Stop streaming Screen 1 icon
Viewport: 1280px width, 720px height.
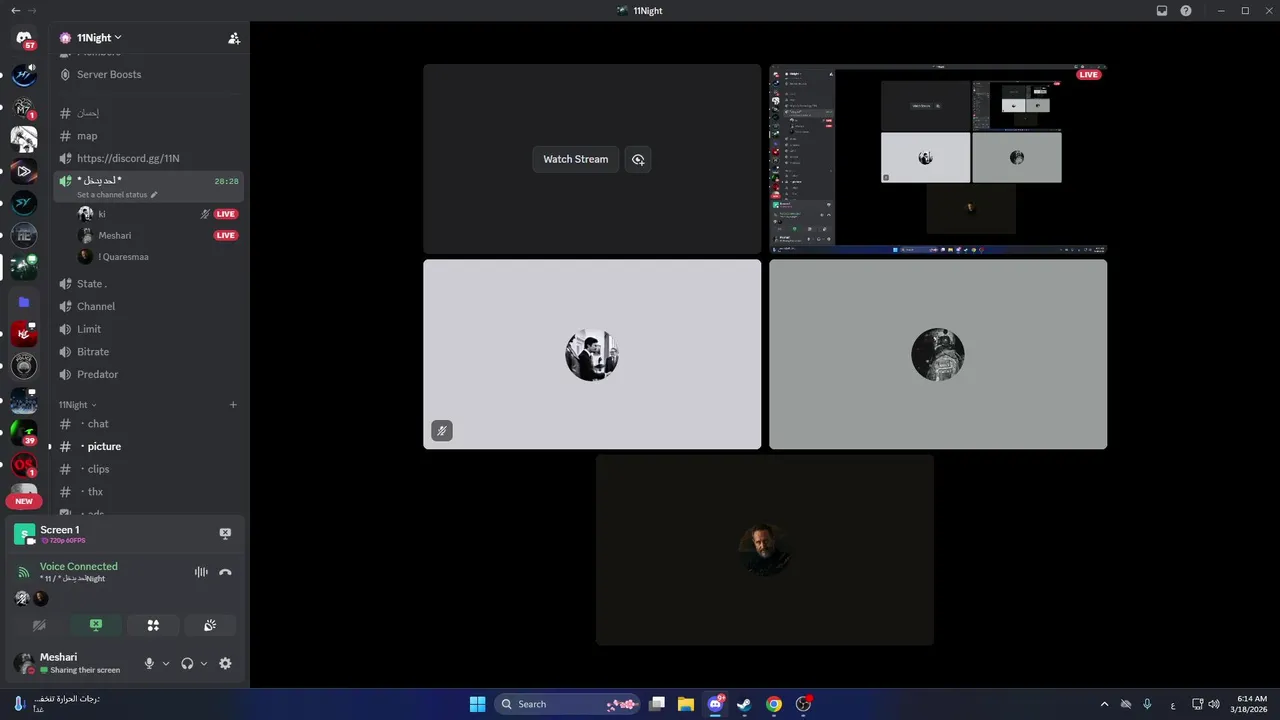coord(225,534)
